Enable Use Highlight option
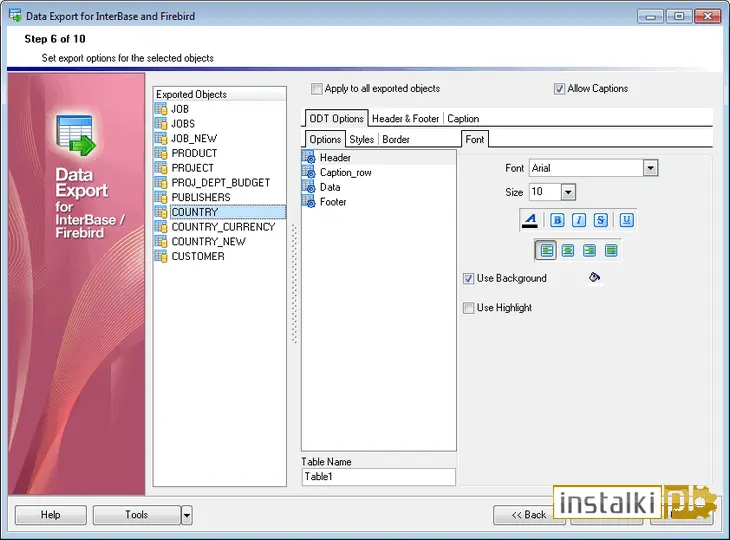This screenshot has height=540, width=730. point(468,308)
